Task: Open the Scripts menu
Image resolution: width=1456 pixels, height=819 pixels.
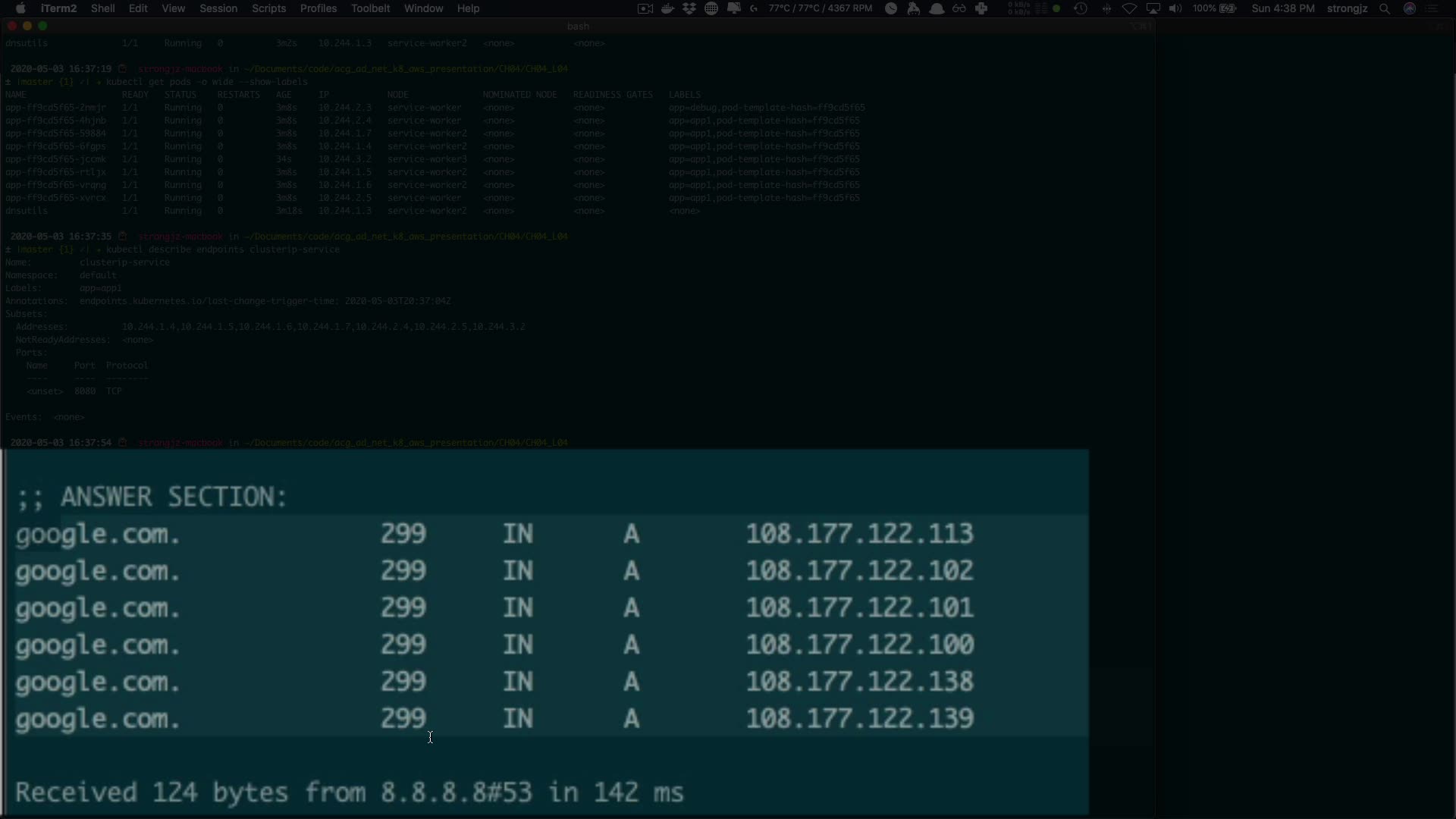Action: 268,8
